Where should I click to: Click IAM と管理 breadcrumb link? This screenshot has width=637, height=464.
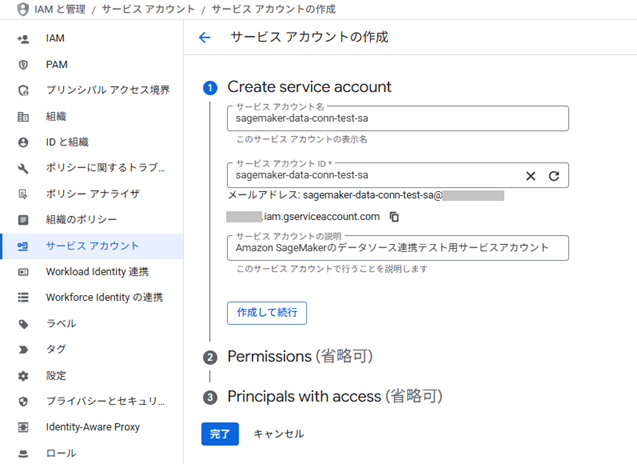tap(60, 9)
